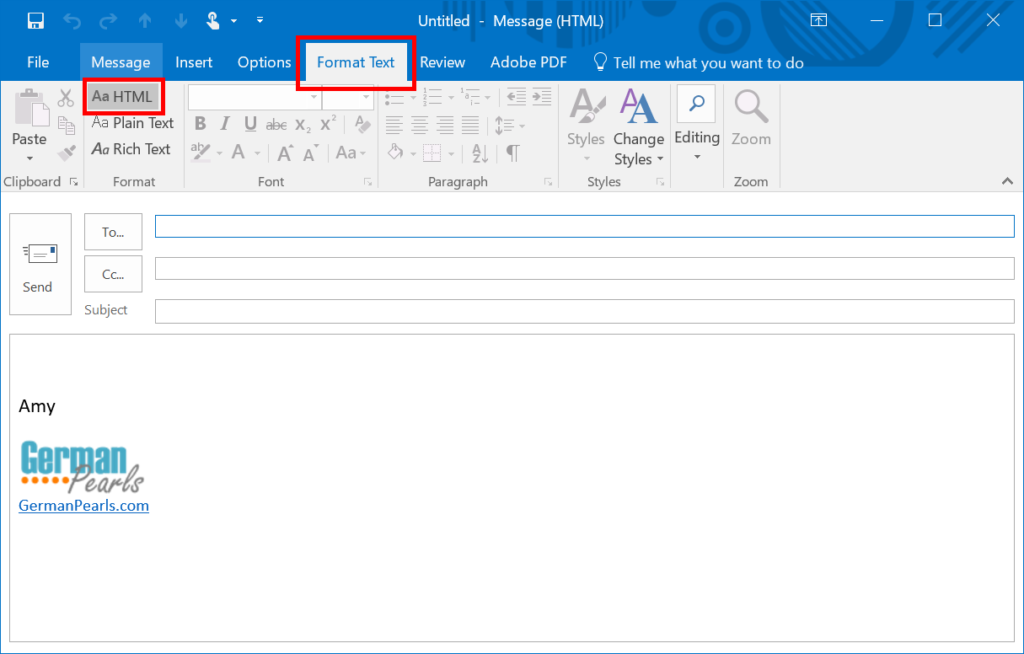The width and height of the screenshot is (1024, 654).
Task: Click the Copy icon
Action: point(66,125)
